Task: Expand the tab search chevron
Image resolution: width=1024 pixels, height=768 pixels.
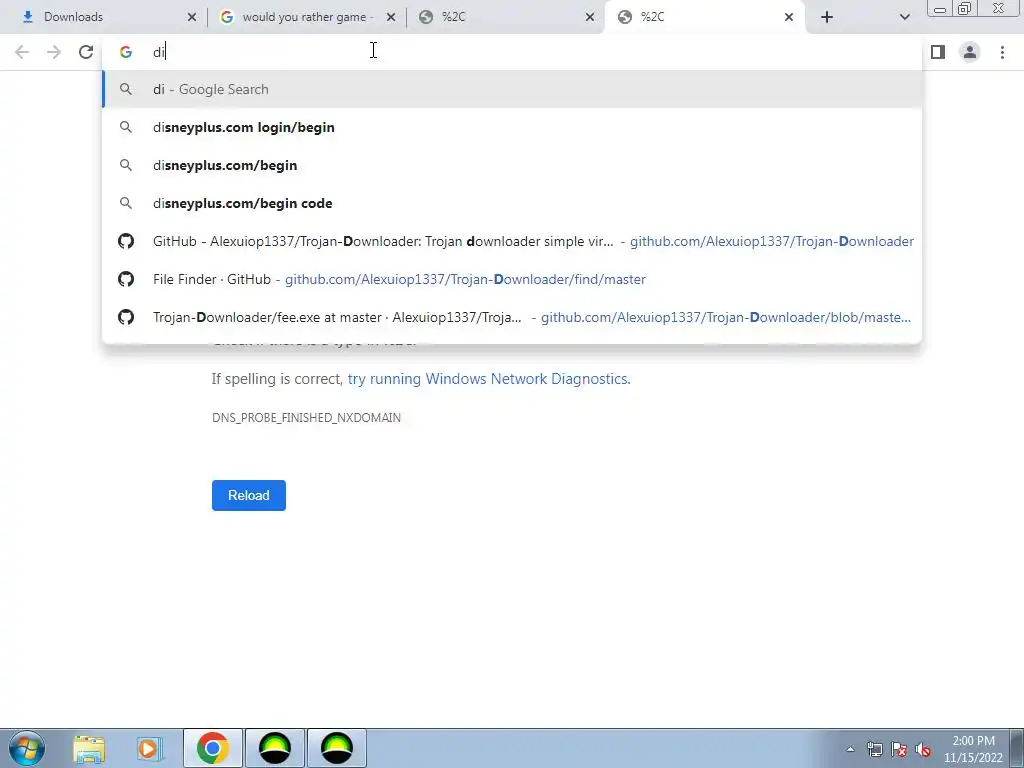Action: click(x=904, y=17)
